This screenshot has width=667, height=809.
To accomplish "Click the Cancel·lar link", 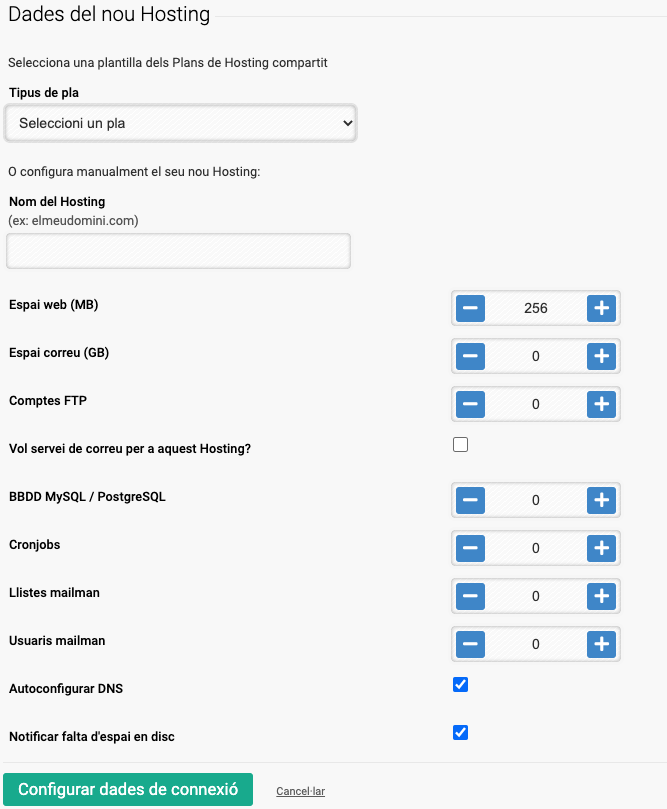I will coord(300,791).
